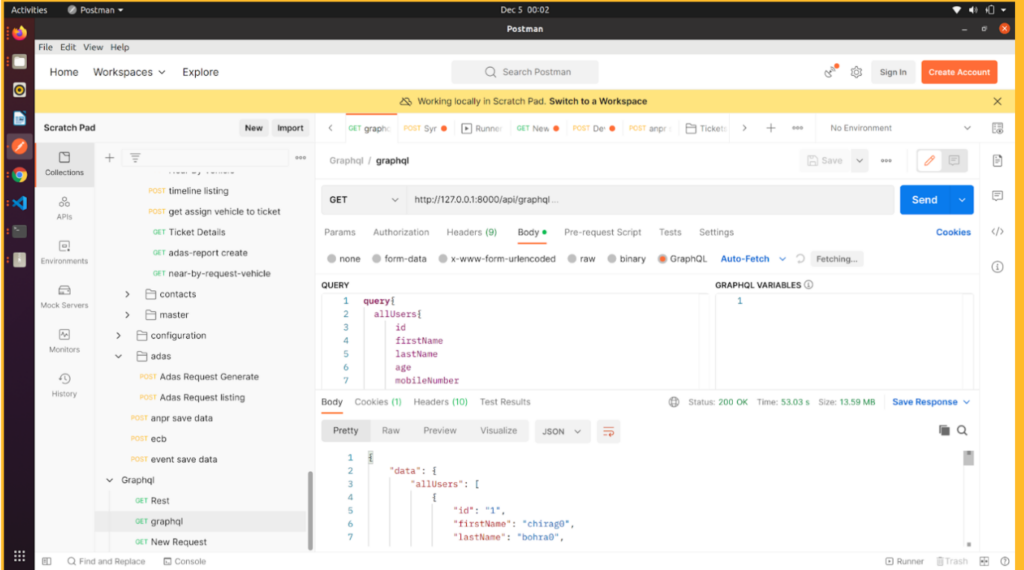
Task: Open the Ubuntu Show Applications grid
Action: (20, 556)
